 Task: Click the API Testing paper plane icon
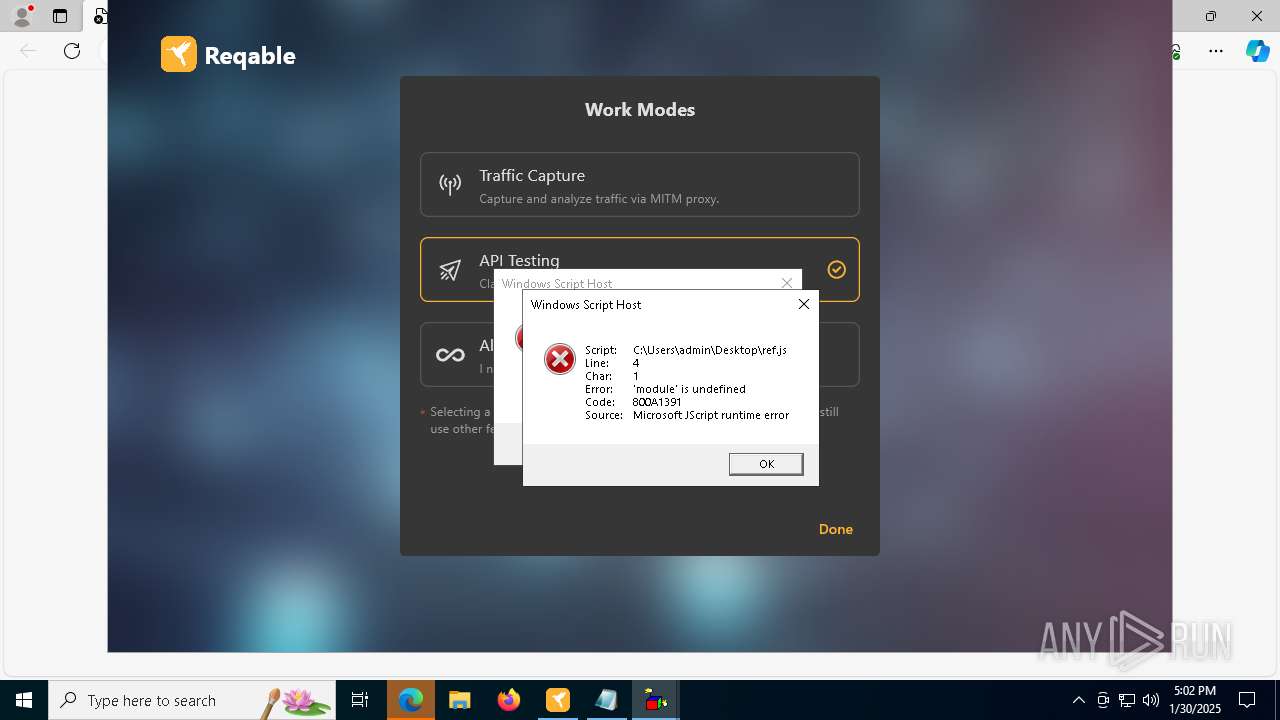(x=450, y=270)
